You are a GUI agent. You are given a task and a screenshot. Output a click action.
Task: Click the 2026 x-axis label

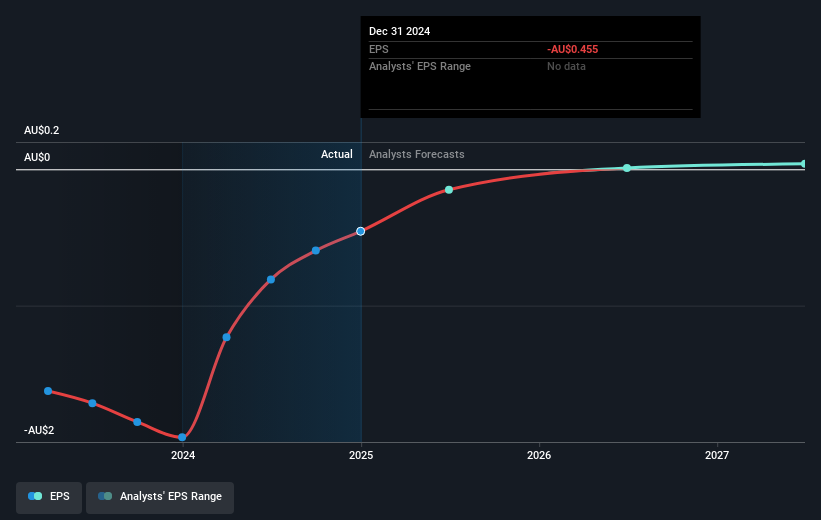pos(539,455)
